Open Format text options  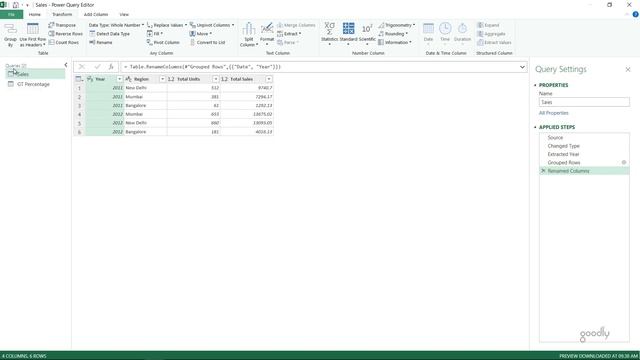pos(267,34)
